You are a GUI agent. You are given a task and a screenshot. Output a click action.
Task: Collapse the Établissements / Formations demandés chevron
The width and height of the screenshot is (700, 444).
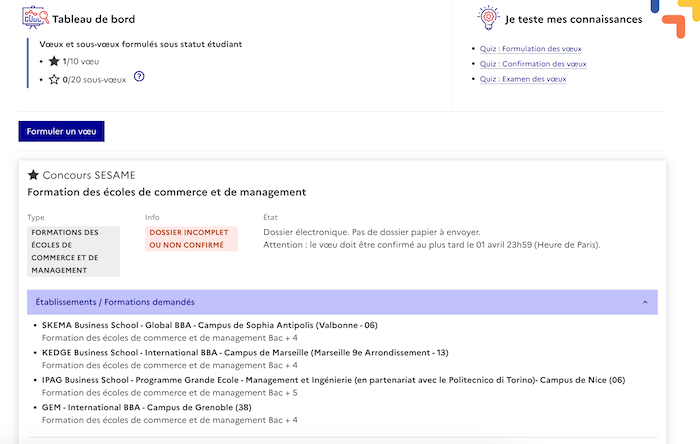645,302
